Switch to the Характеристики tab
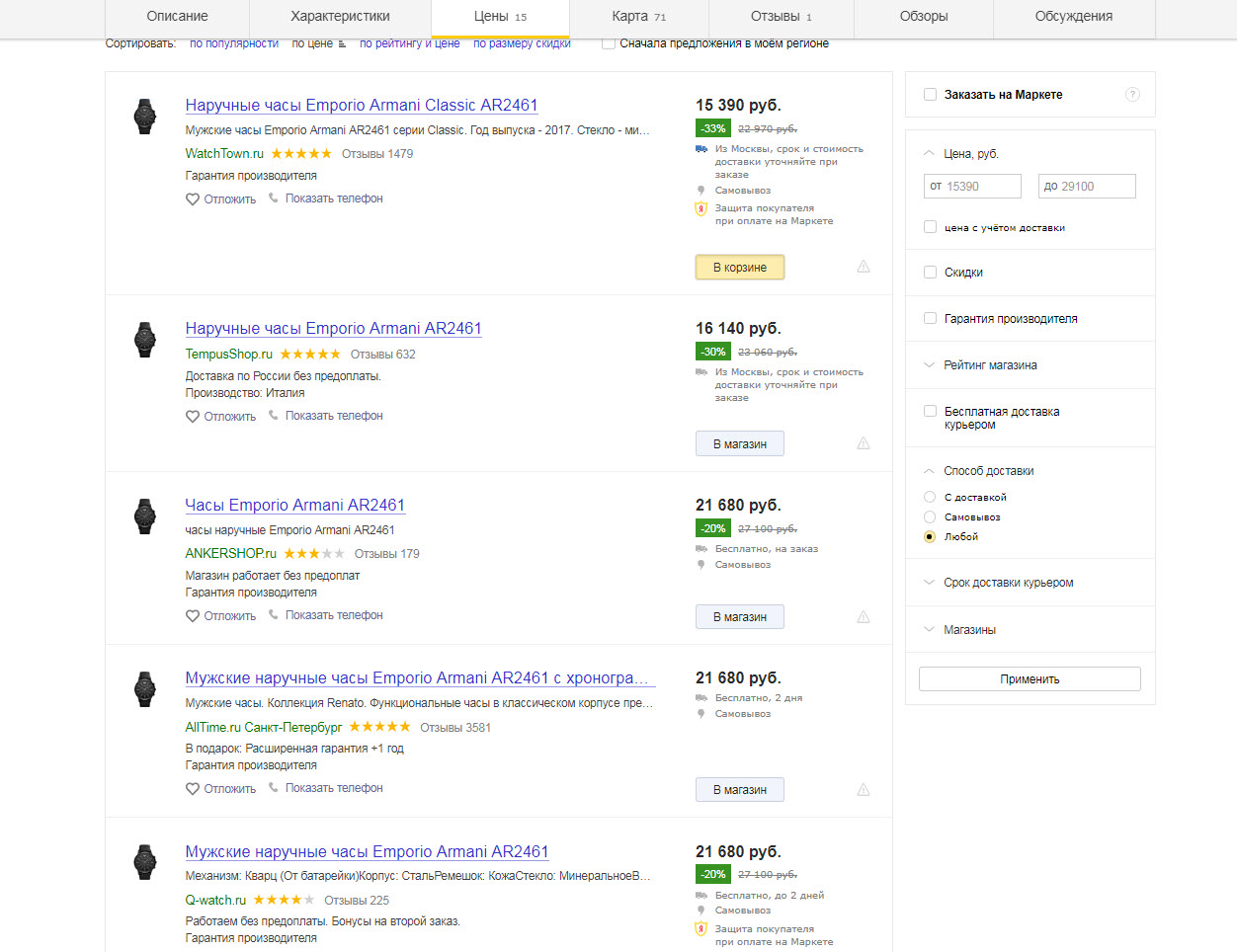The image size is (1237, 952). [340, 17]
